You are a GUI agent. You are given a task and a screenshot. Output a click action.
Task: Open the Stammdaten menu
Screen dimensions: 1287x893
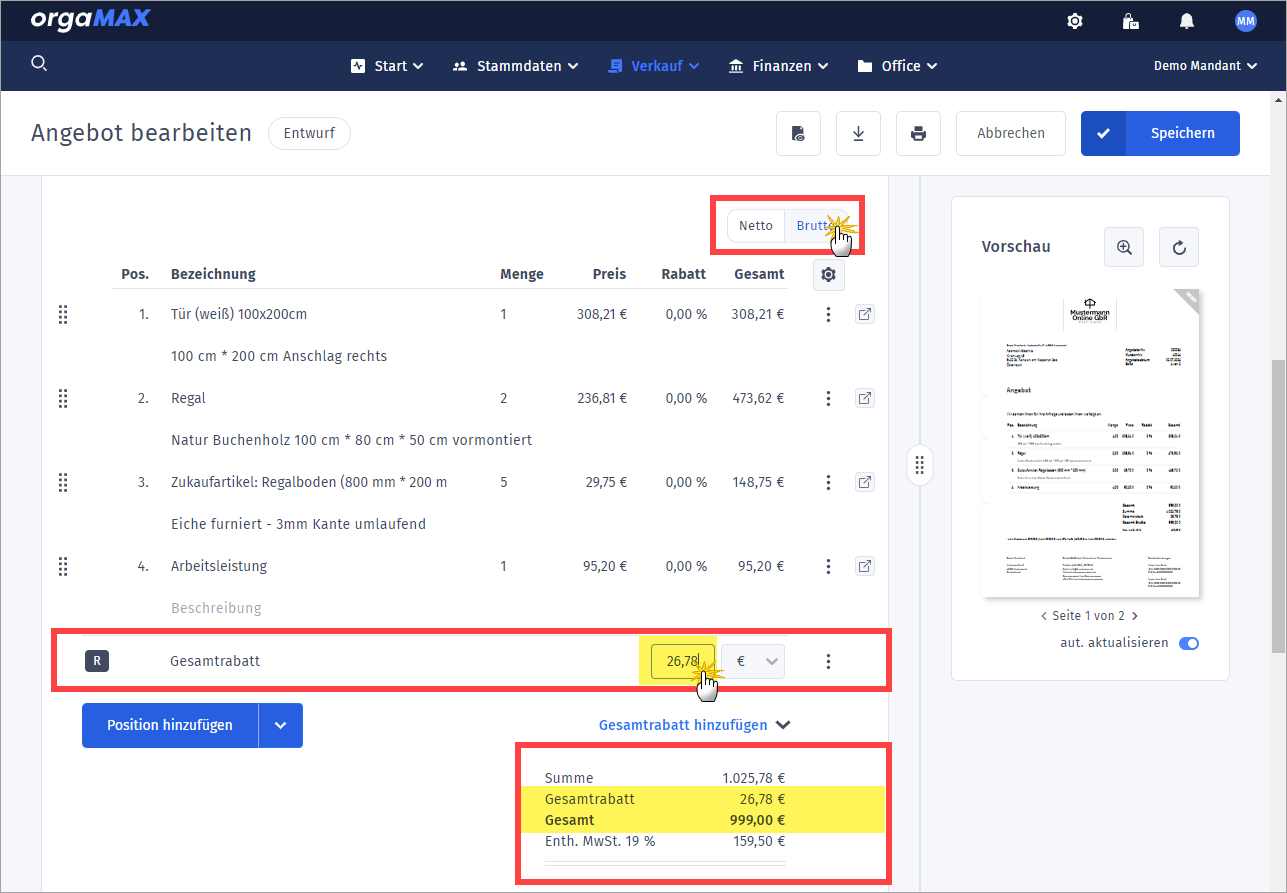[515, 66]
